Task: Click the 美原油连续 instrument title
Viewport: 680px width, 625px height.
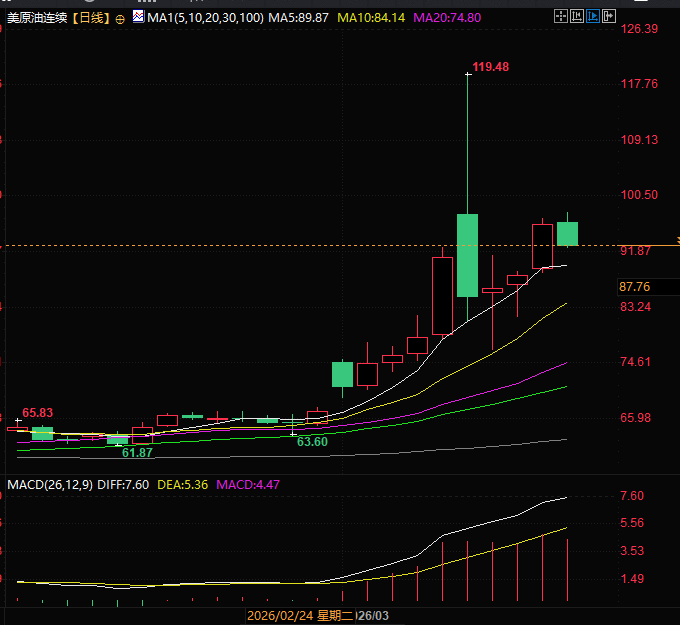Action: point(38,18)
